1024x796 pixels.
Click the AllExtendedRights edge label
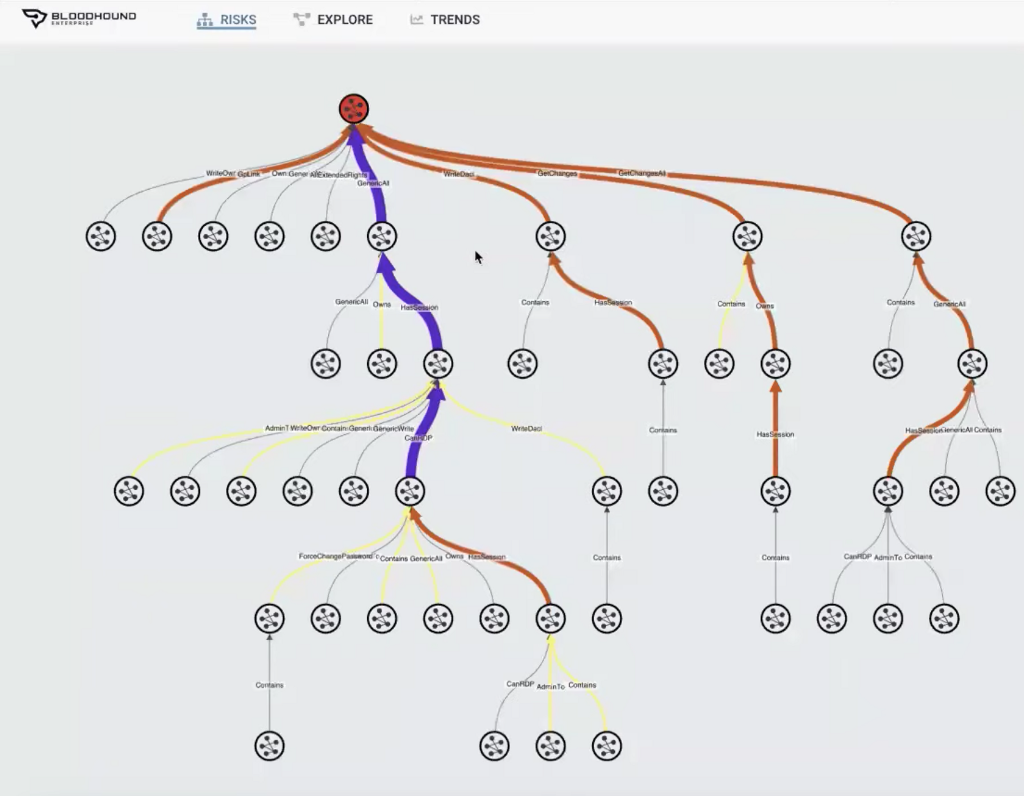point(339,175)
